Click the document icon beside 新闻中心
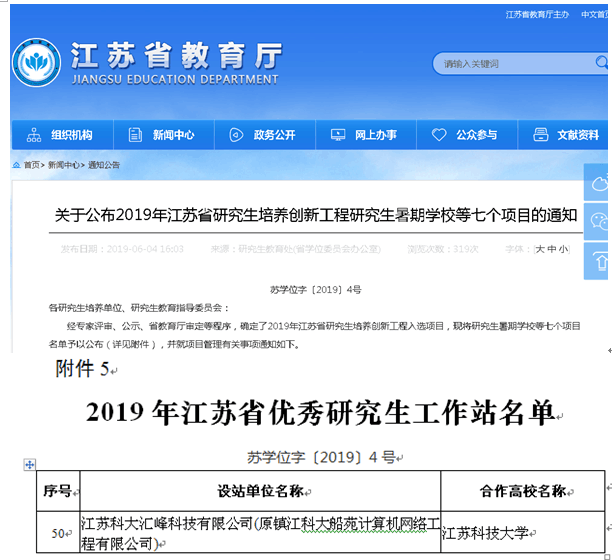612x560 pixels. [135, 135]
